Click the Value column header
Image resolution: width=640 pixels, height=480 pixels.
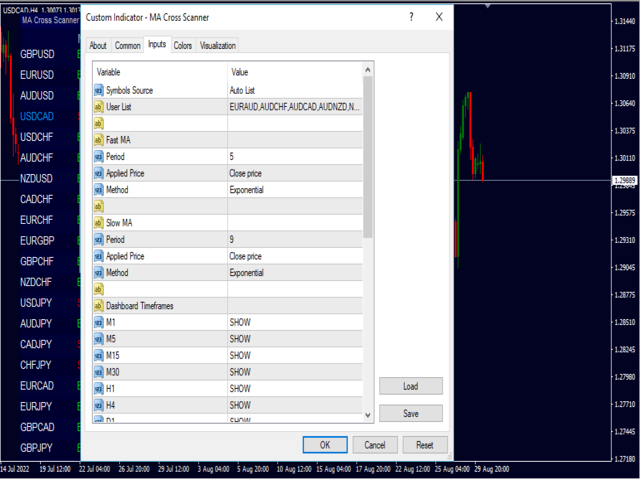[295, 72]
